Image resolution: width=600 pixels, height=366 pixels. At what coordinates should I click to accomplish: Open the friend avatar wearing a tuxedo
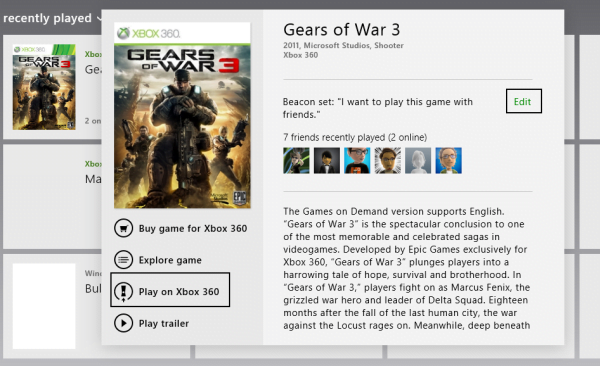tap(327, 161)
